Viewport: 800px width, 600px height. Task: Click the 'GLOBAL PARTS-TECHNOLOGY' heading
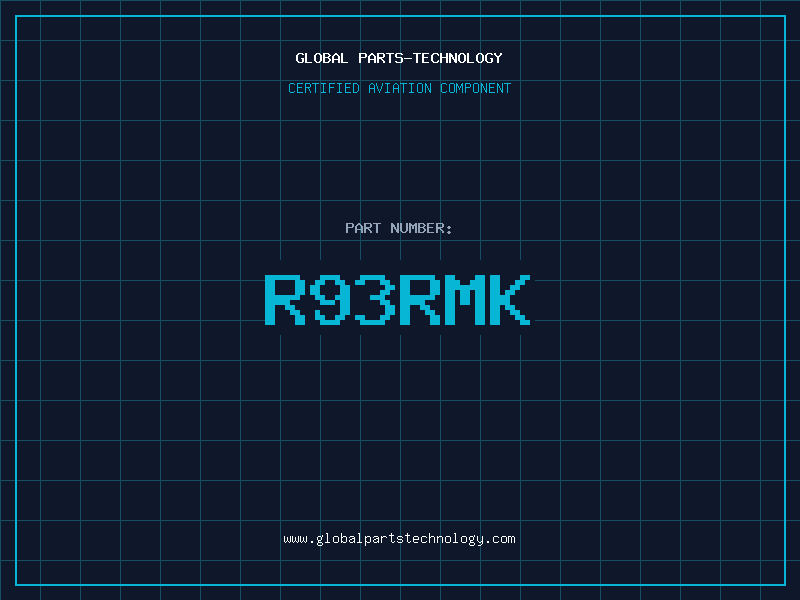point(399,58)
